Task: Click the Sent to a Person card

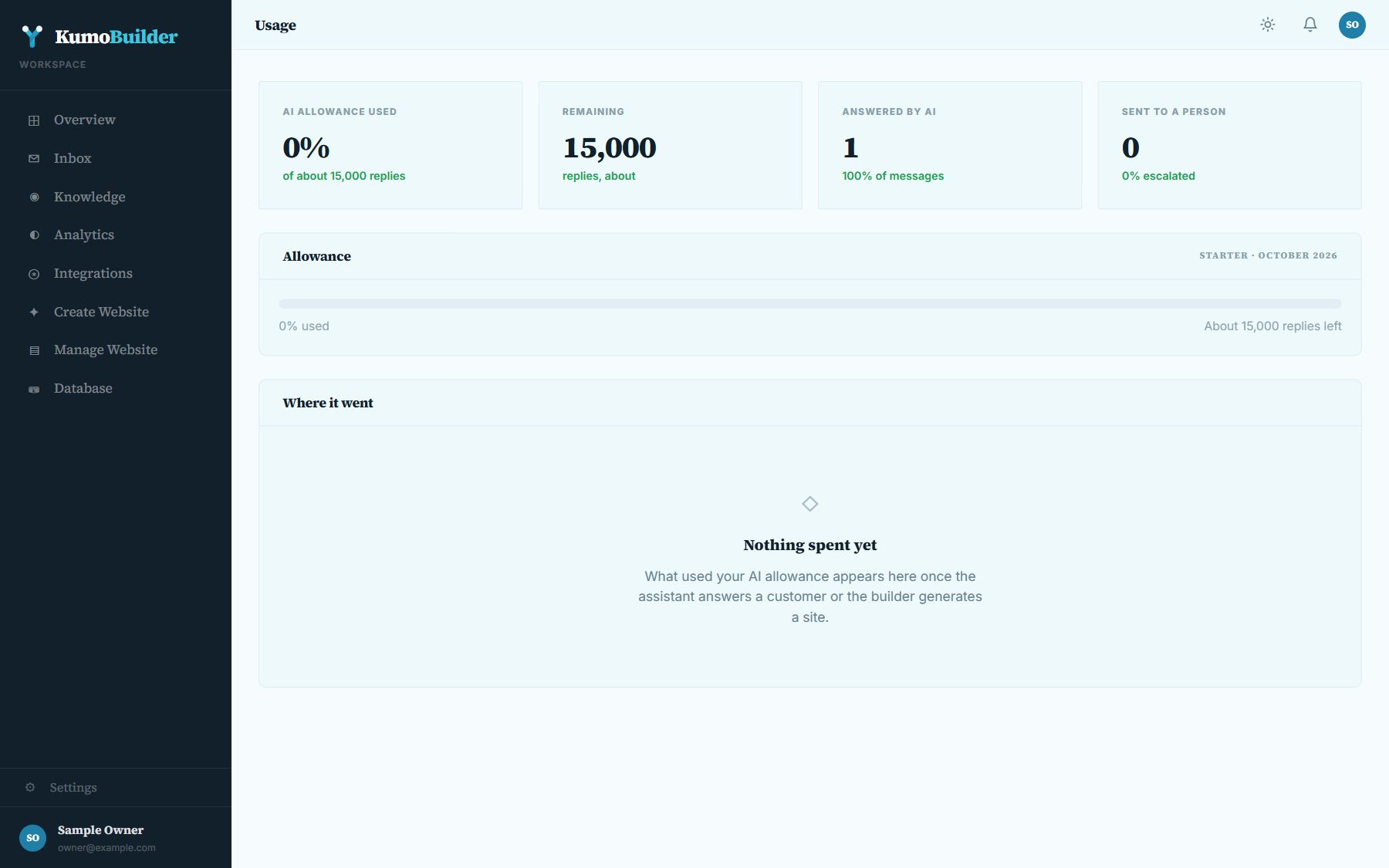Action: [1230, 145]
